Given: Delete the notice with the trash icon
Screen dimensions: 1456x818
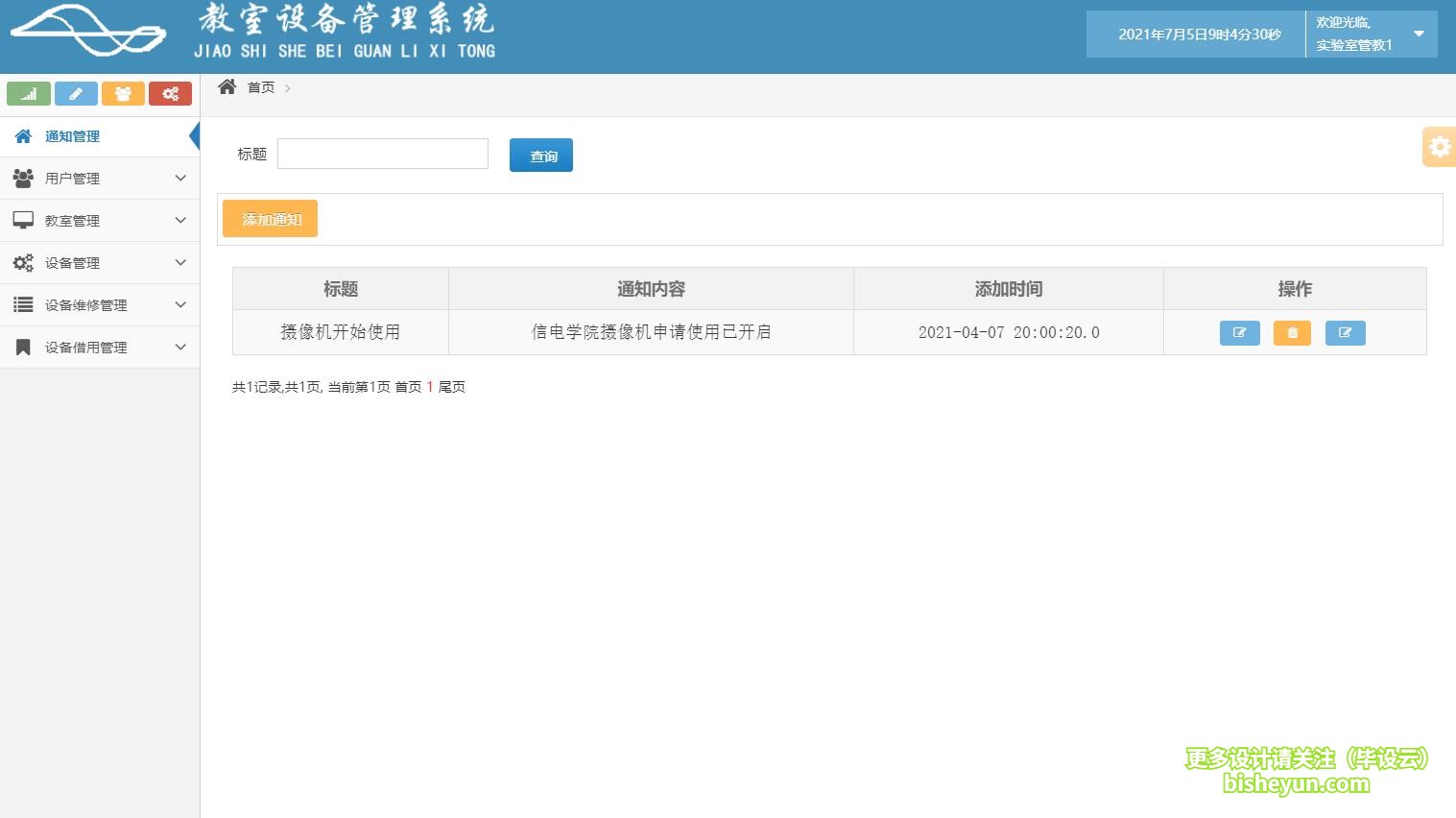Looking at the screenshot, I should pos(1291,332).
